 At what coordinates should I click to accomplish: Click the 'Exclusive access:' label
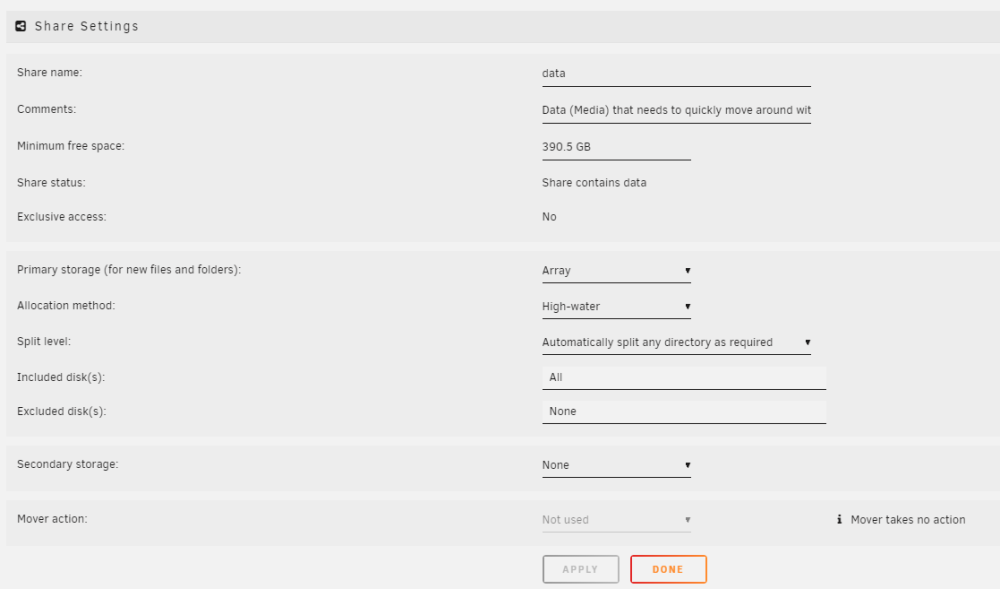point(62,217)
